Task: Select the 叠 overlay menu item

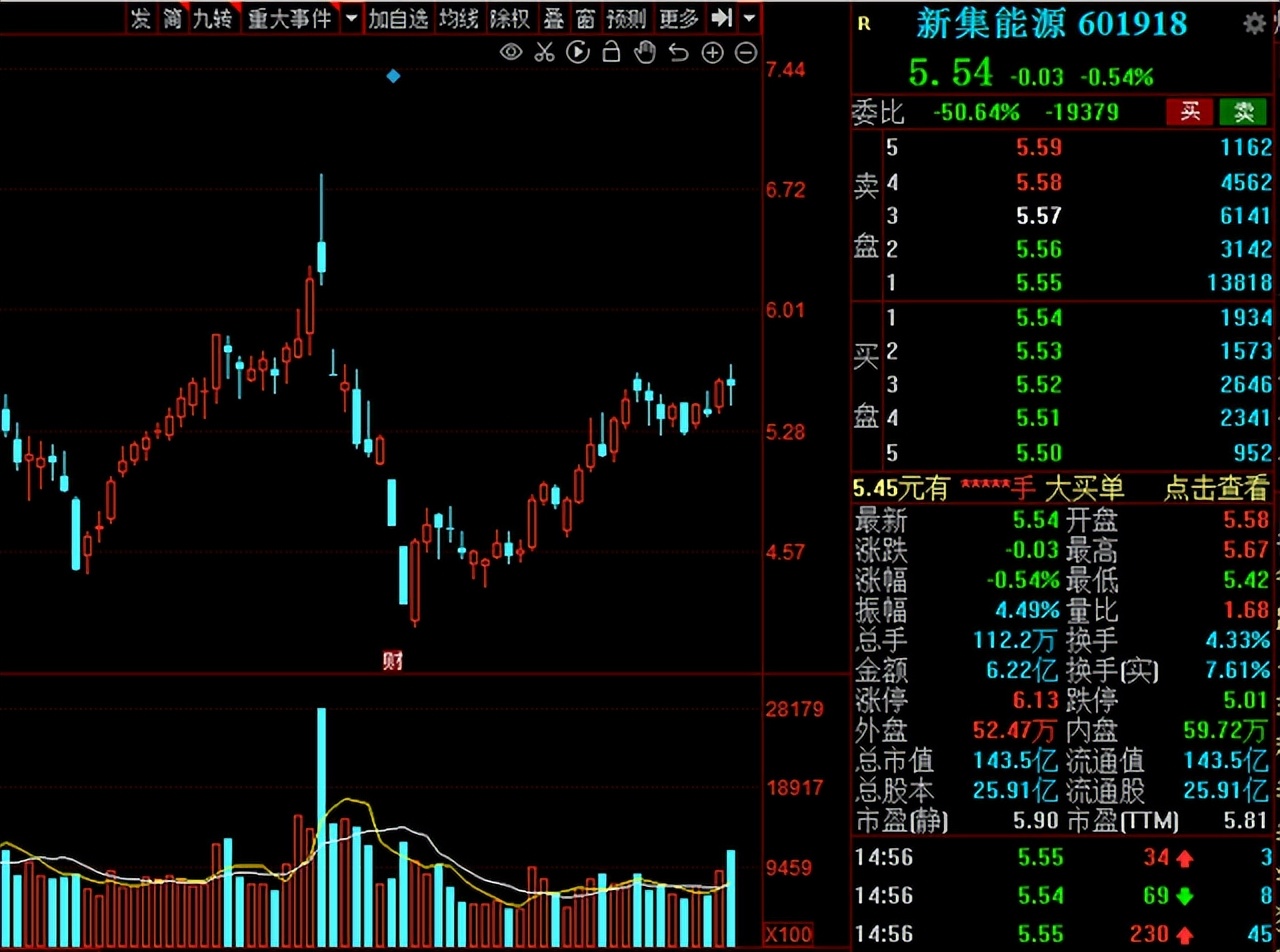Action: coord(553,18)
